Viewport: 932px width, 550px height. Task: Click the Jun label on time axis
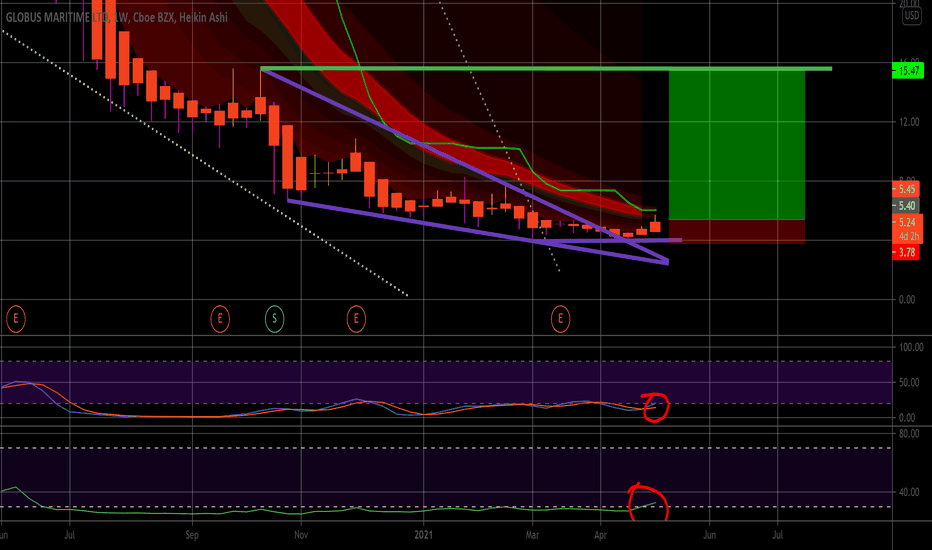pos(709,535)
